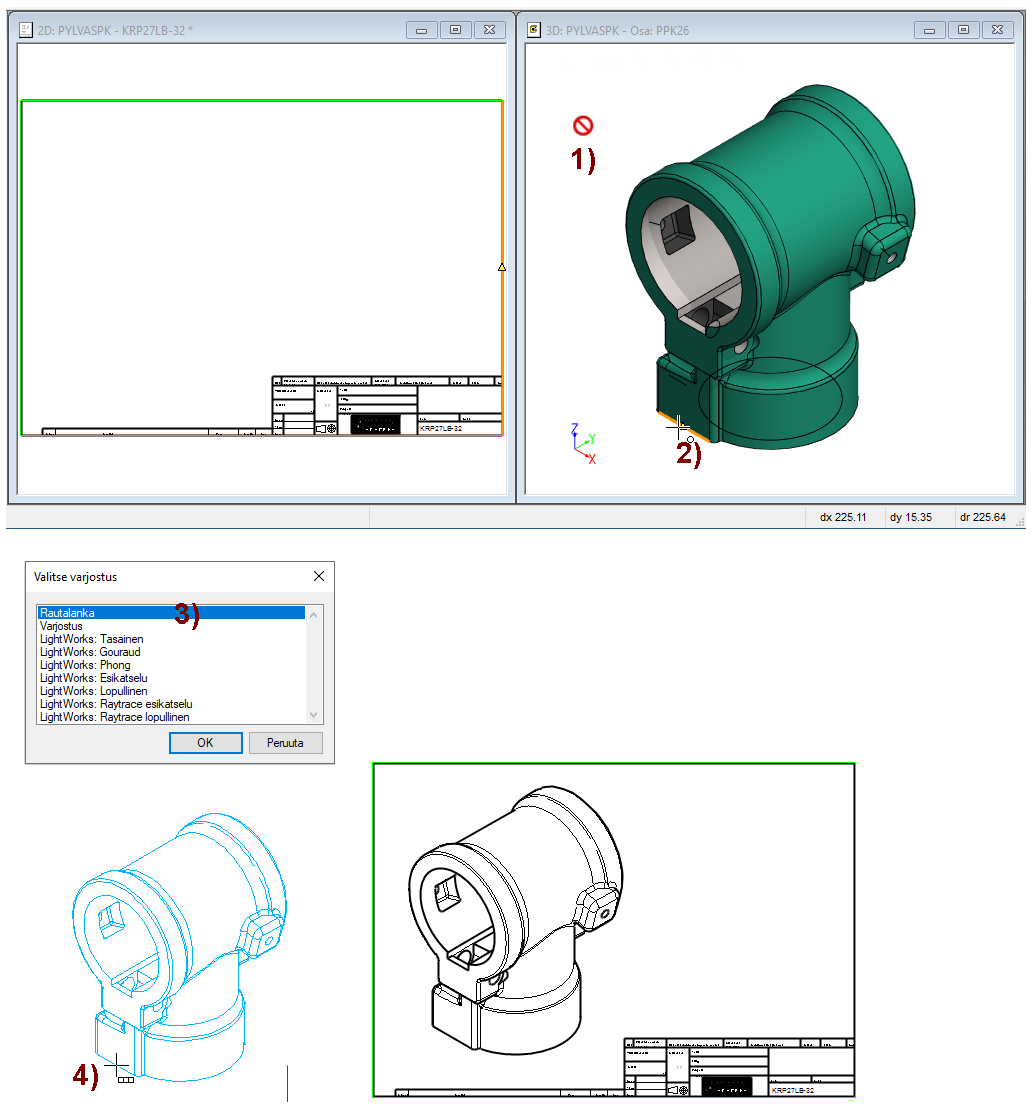Click the red prohibition symbol in 3D view
The width and height of the screenshot is (1032, 1106).
point(583,126)
